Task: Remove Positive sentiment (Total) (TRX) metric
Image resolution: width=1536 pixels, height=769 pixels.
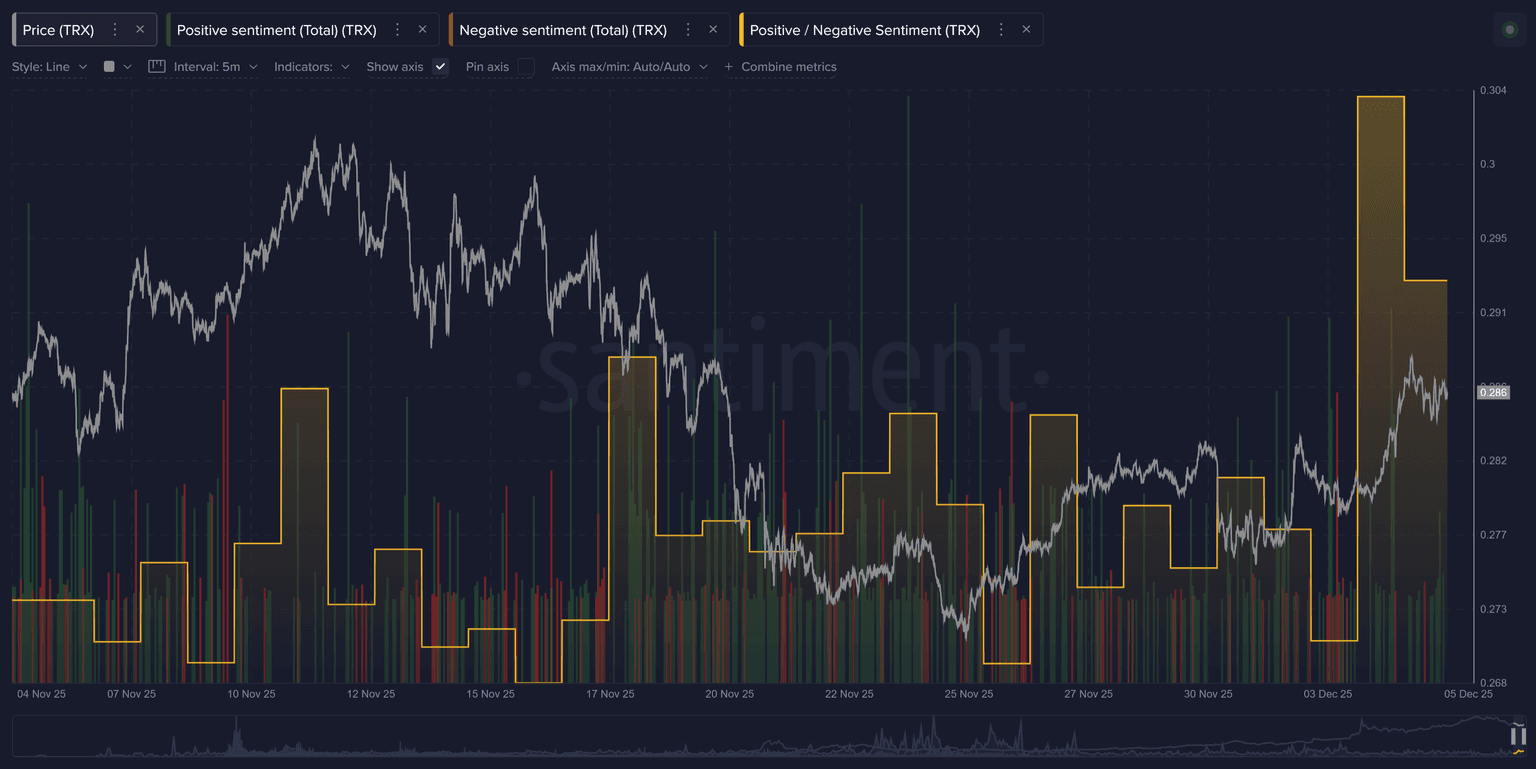Action: coord(422,30)
